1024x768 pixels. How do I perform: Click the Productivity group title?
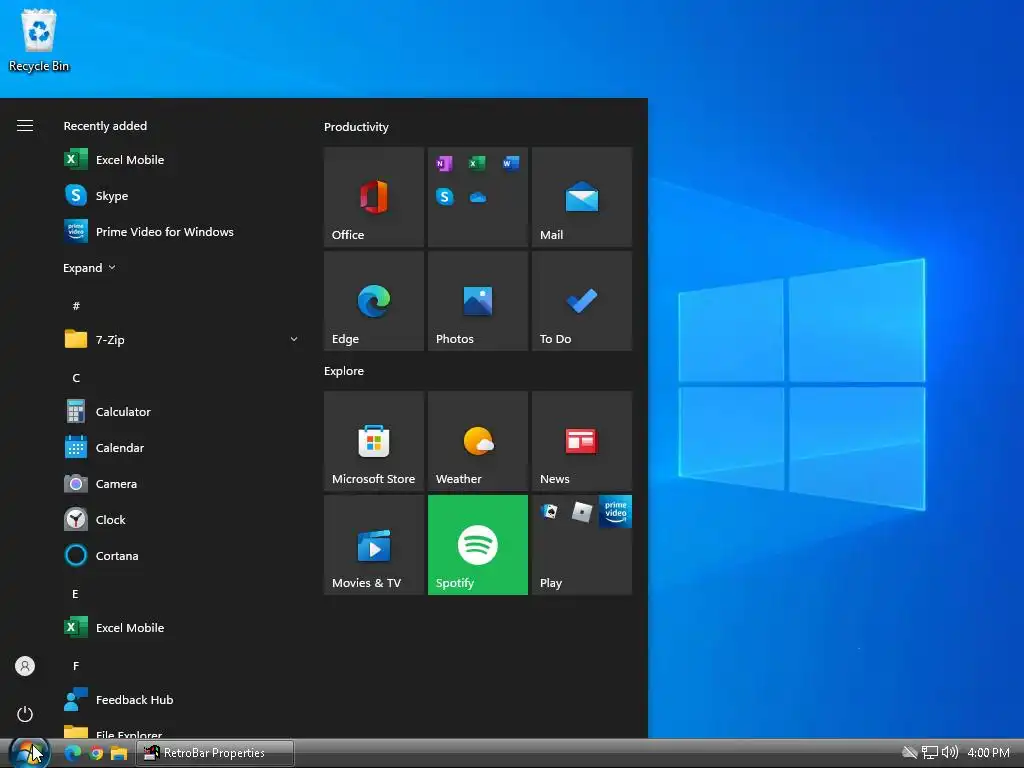356,127
